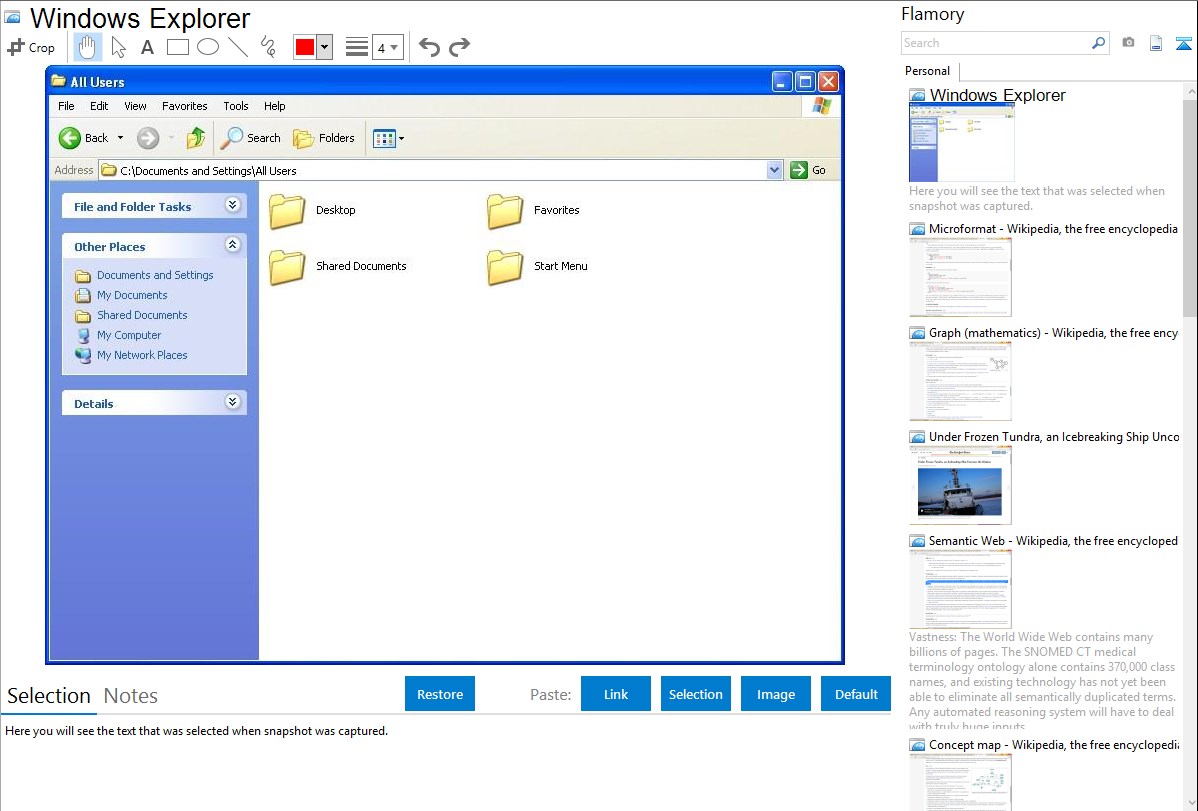Open the Favorites menu in the menu bar

[185, 106]
